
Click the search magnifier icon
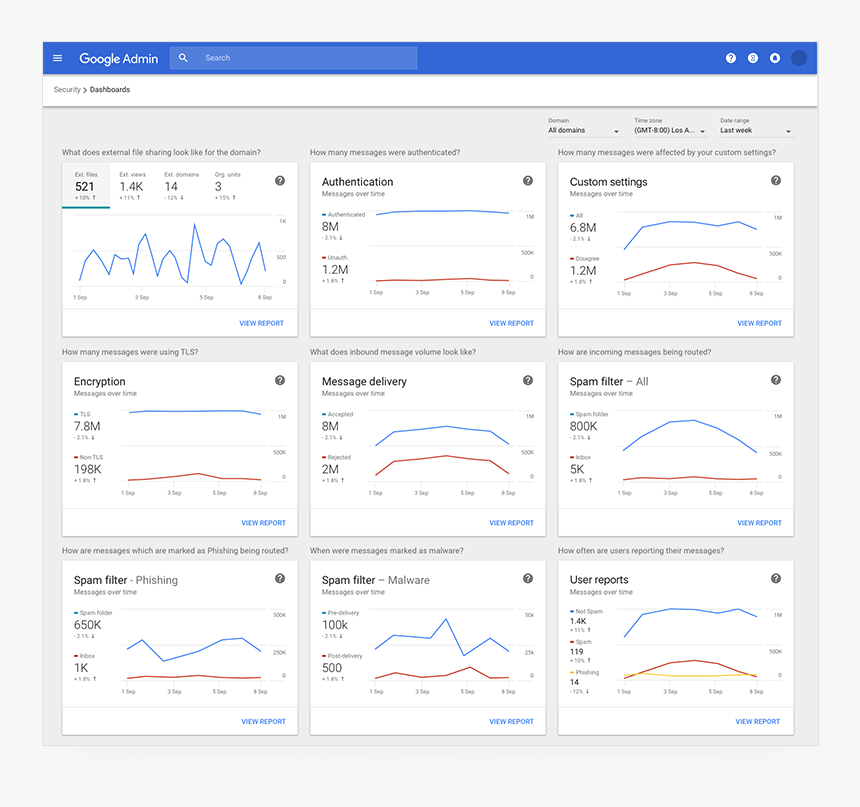coord(183,58)
